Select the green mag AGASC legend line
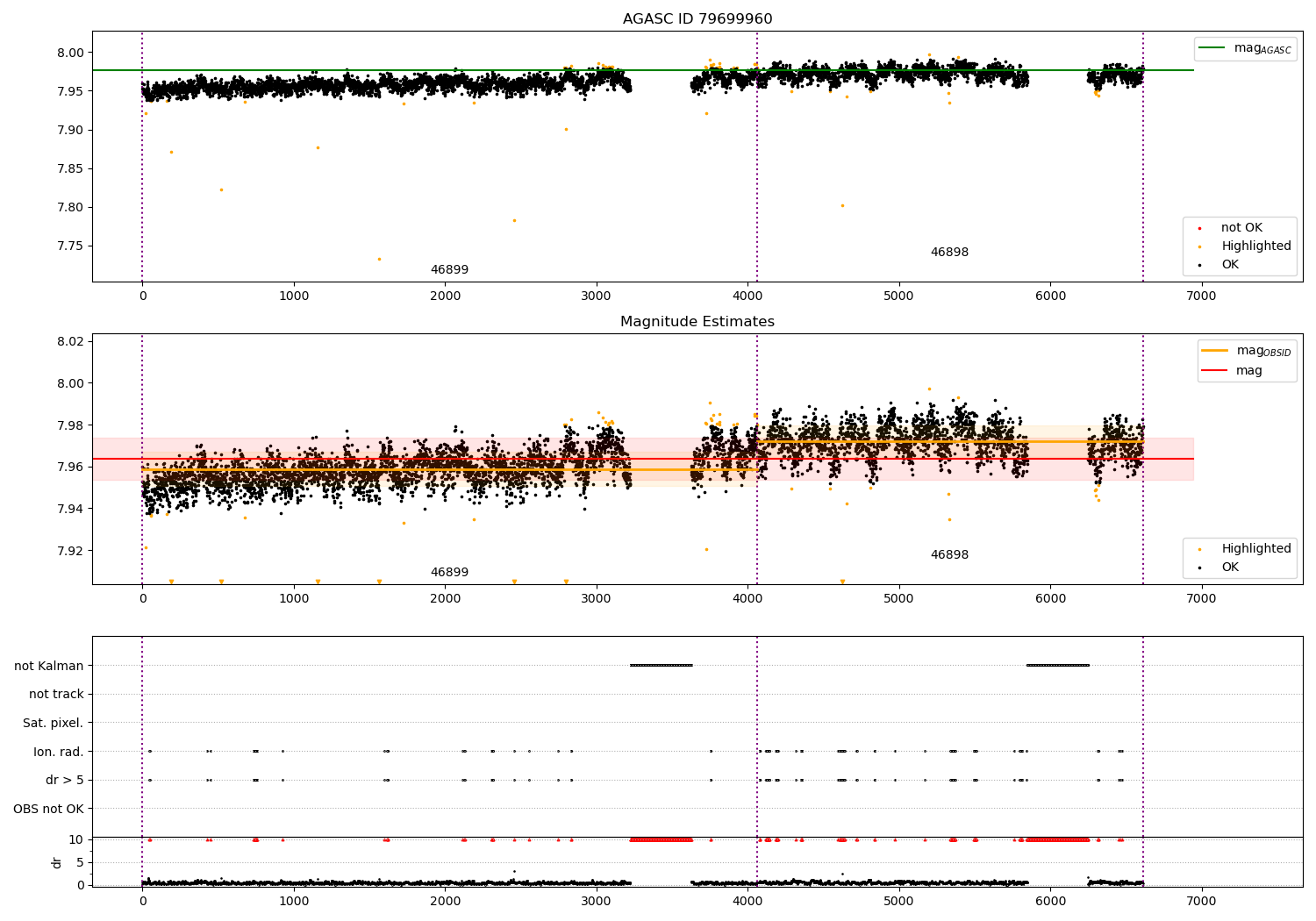This screenshot has width=1316, height=921. [1212, 48]
